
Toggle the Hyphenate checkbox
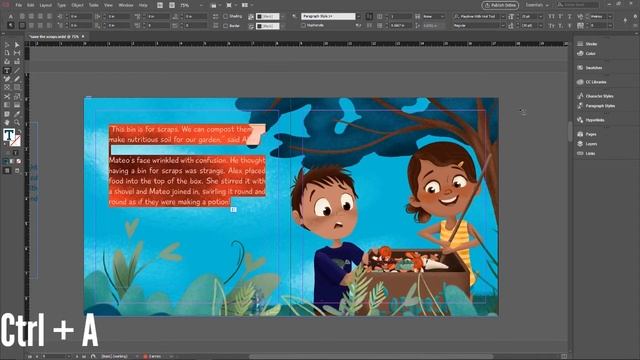tap(303, 25)
